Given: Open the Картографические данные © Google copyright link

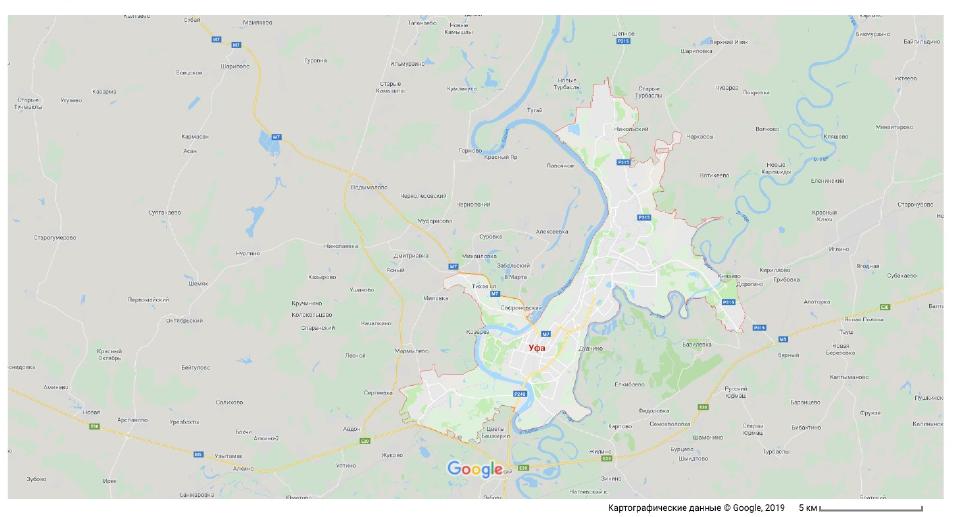Looking at the screenshot, I should point(696,508).
